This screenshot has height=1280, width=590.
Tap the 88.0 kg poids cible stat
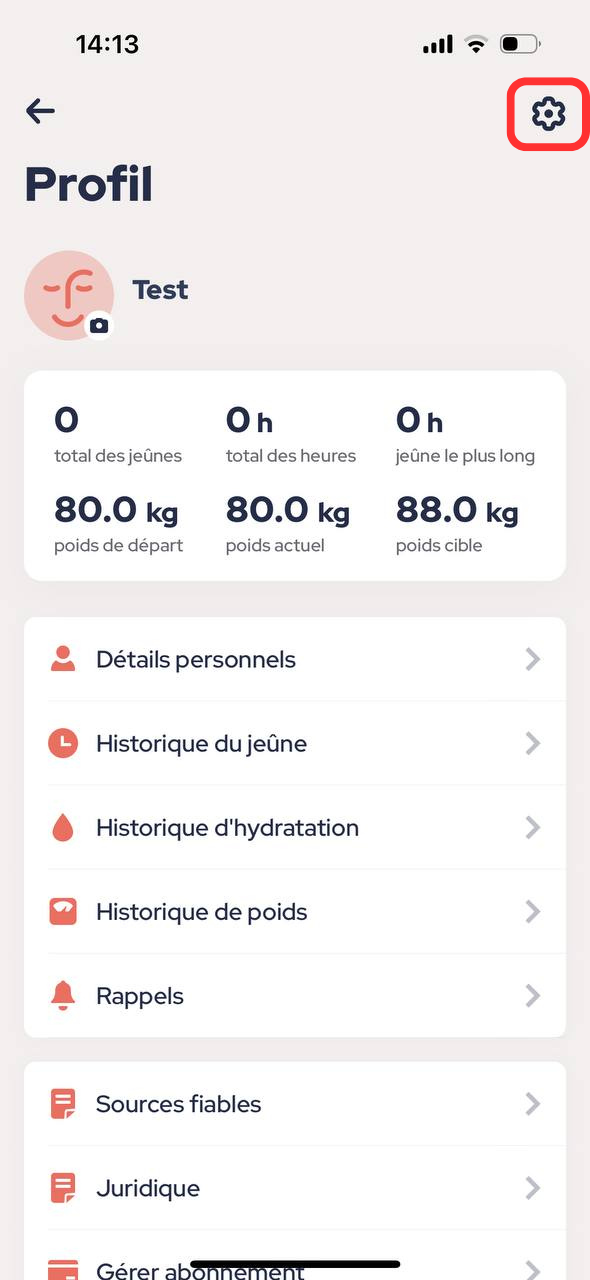coord(457,523)
